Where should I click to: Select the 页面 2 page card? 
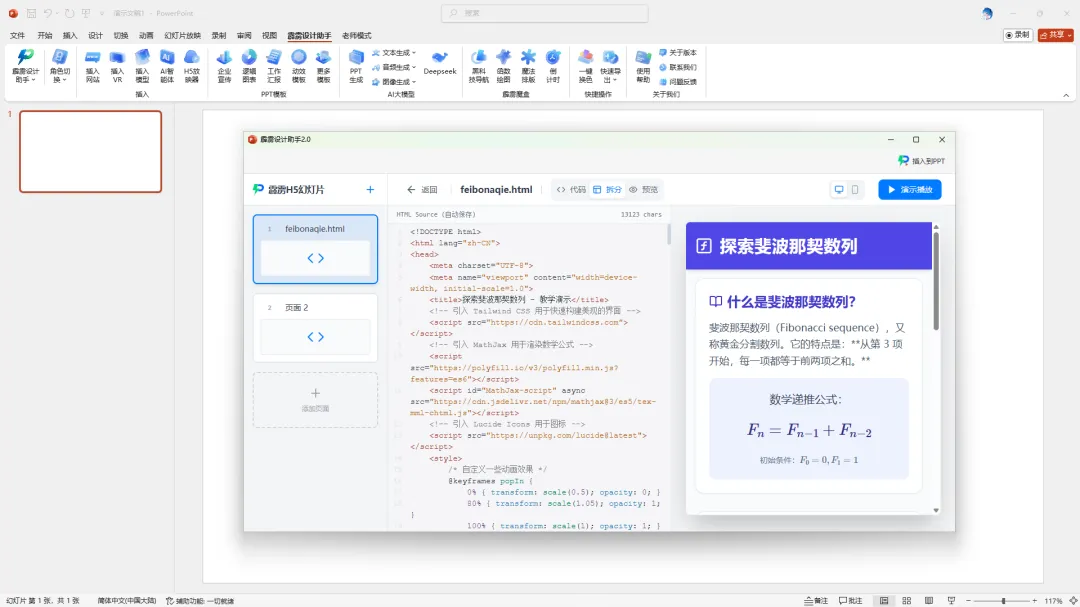(315, 327)
